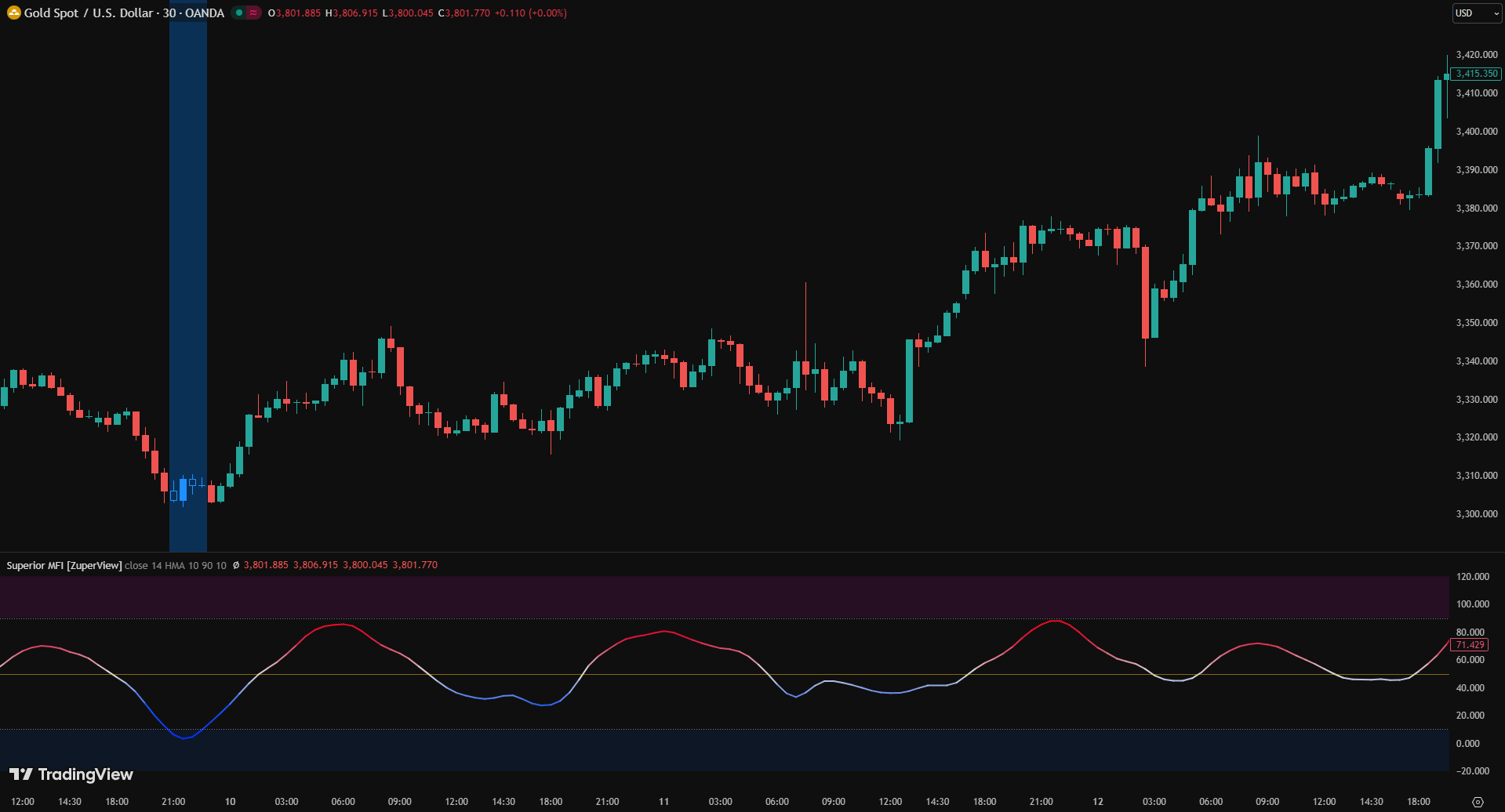Screen dimensions: 1505x812
Task: Click the 71.429 MFI value label
Action: pos(1470,645)
